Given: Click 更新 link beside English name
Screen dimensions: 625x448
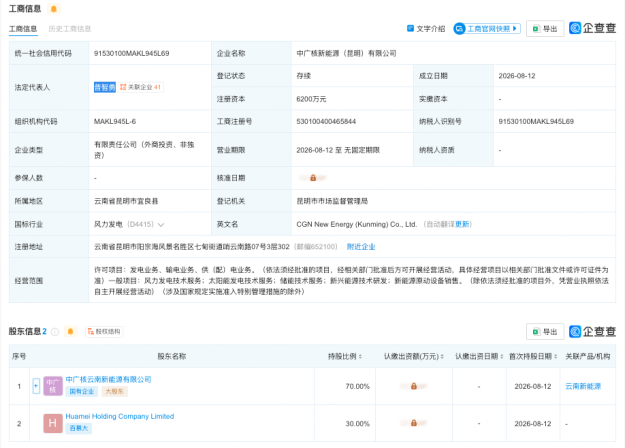Looking at the screenshot, I should (x=462, y=224).
